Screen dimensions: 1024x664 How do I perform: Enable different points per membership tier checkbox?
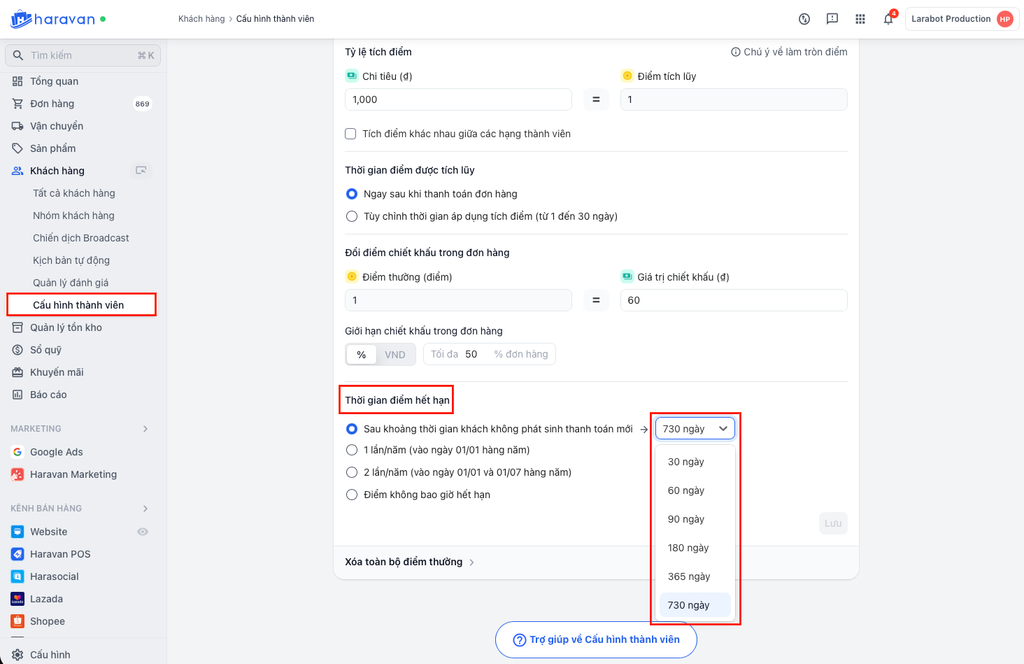click(x=351, y=134)
